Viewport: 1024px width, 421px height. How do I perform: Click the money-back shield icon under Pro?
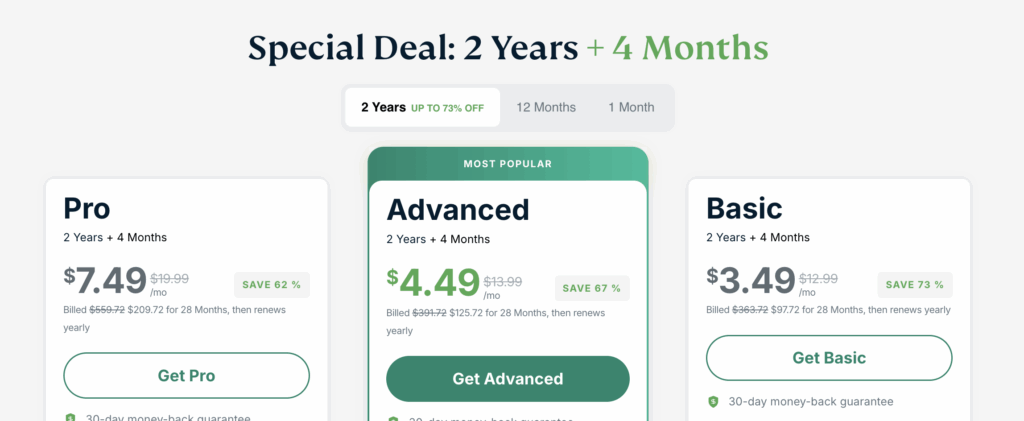click(x=71, y=418)
